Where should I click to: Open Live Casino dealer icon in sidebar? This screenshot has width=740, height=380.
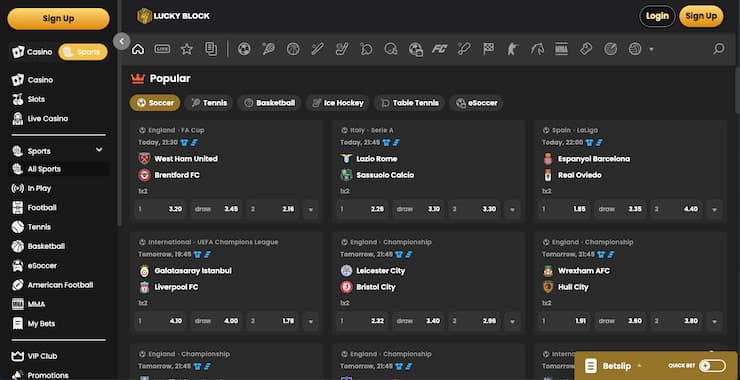17,118
